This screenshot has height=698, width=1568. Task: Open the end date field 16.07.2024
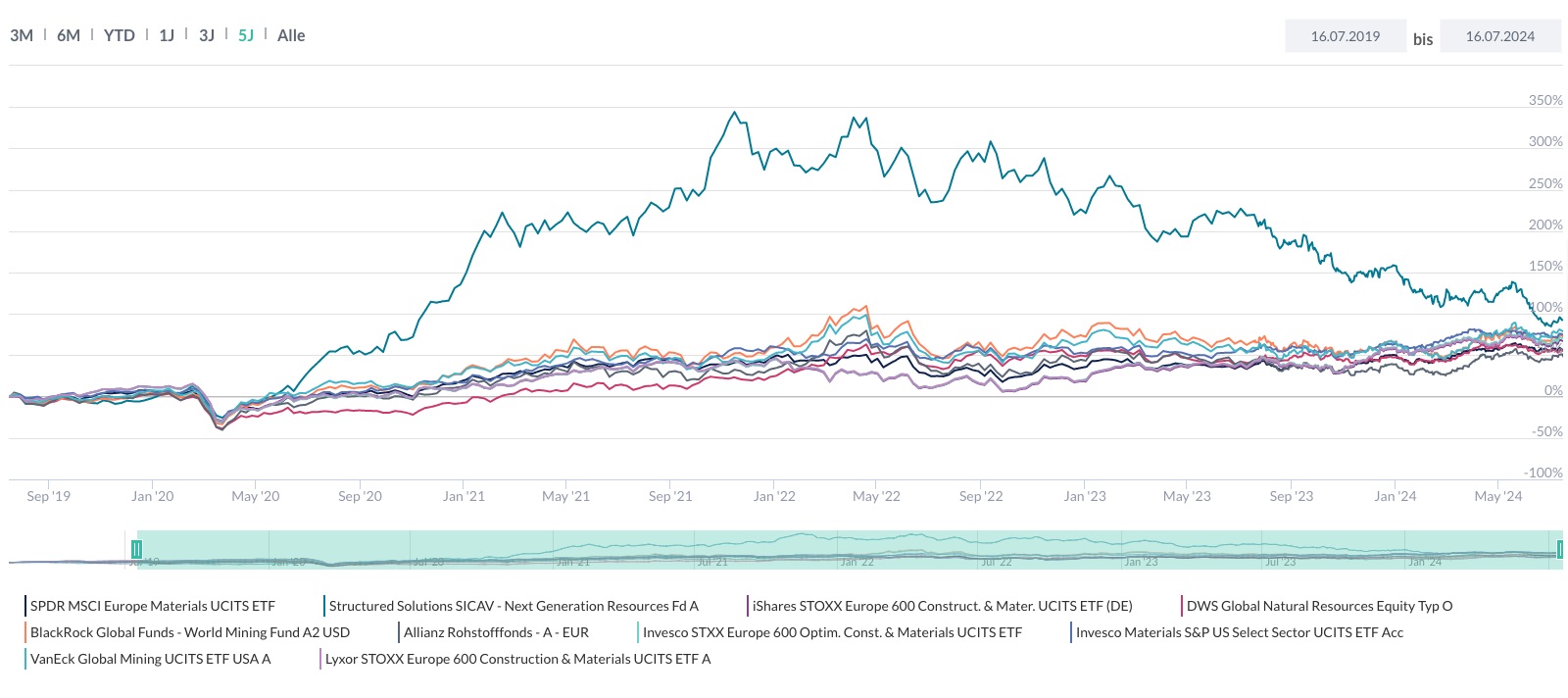(x=1499, y=36)
